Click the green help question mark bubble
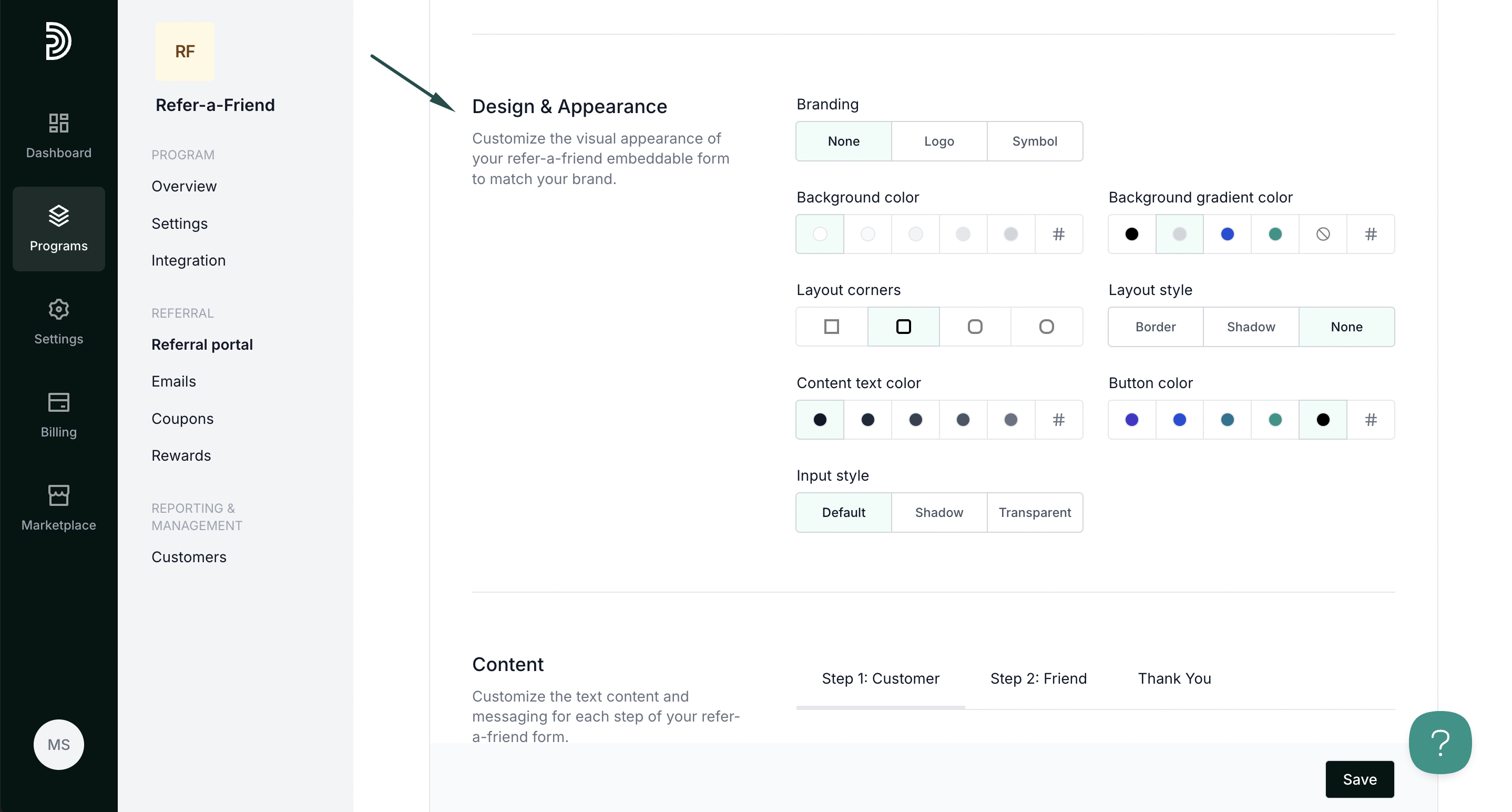This screenshot has height=812, width=1512. coord(1440,743)
